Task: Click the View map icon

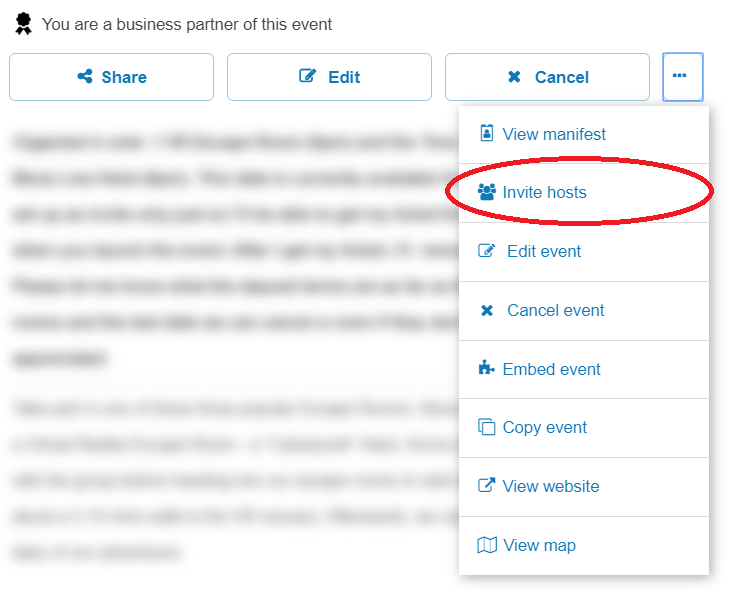Action: click(x=487, y=545)
